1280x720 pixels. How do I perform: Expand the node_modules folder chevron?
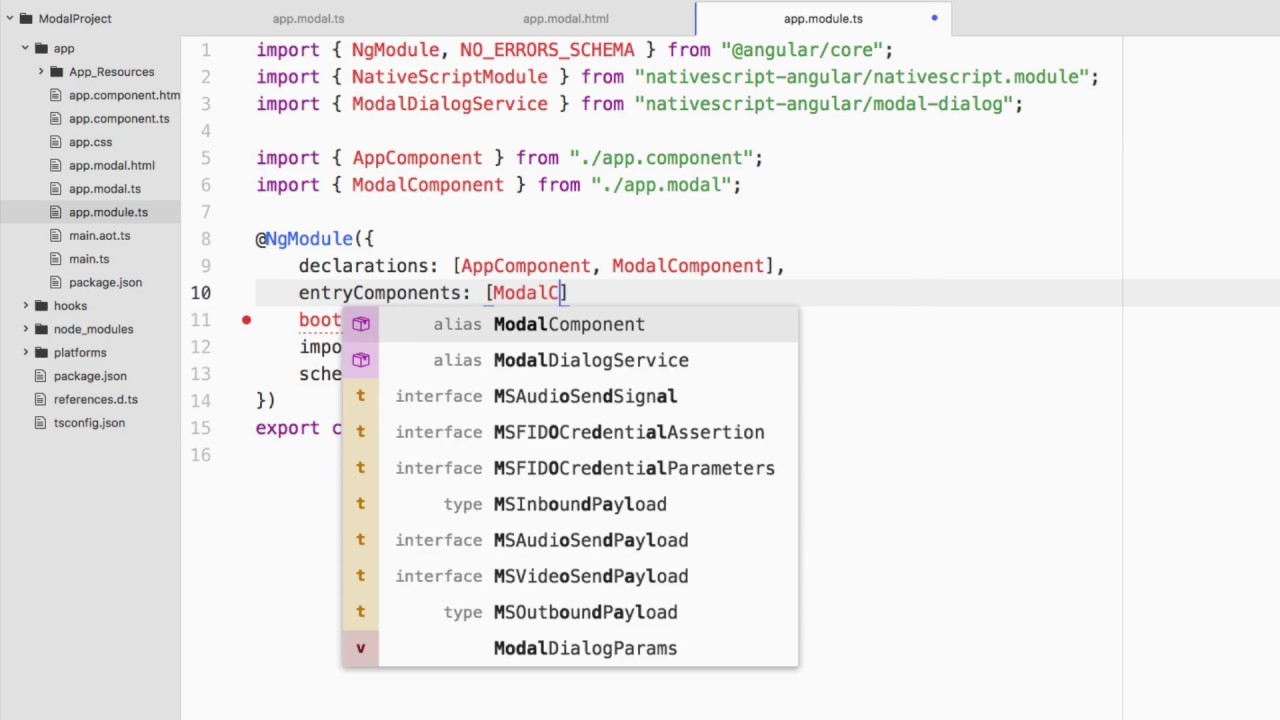pyautogui.click(x=25, y=329)
